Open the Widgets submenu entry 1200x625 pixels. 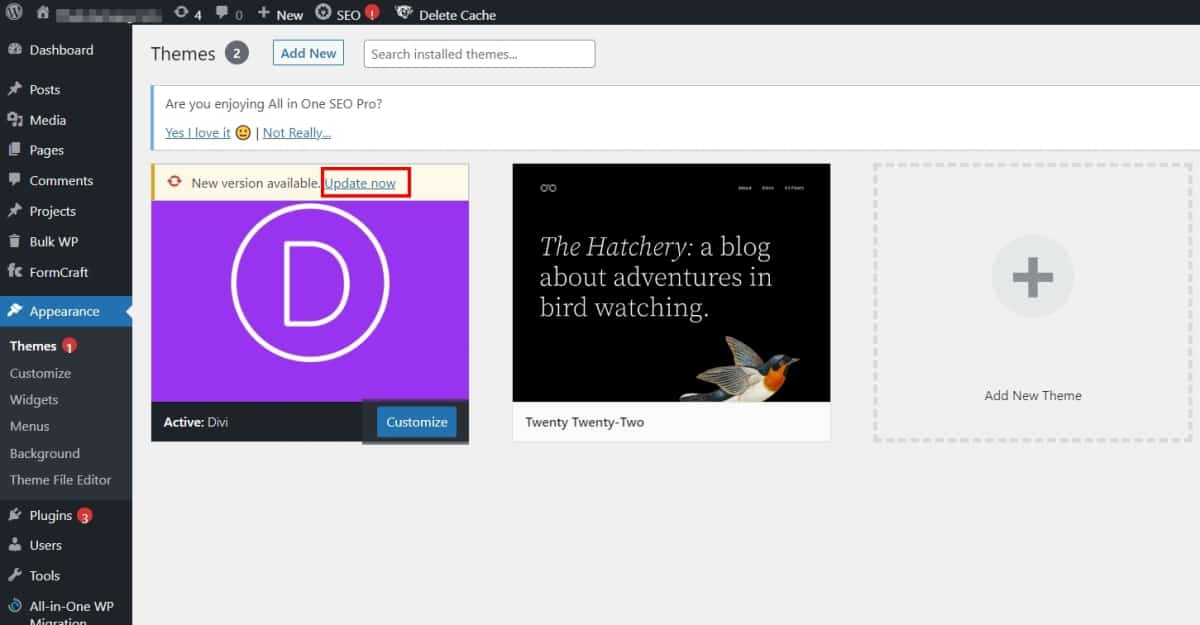tap(34, 399)
